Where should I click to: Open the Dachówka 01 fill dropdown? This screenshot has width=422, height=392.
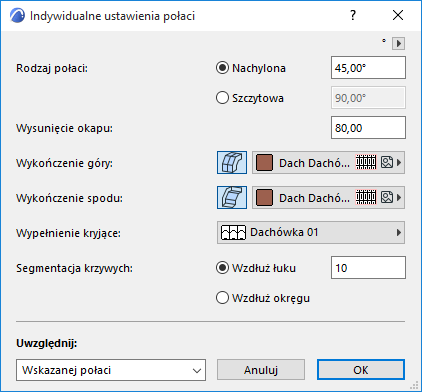point(311,232)
